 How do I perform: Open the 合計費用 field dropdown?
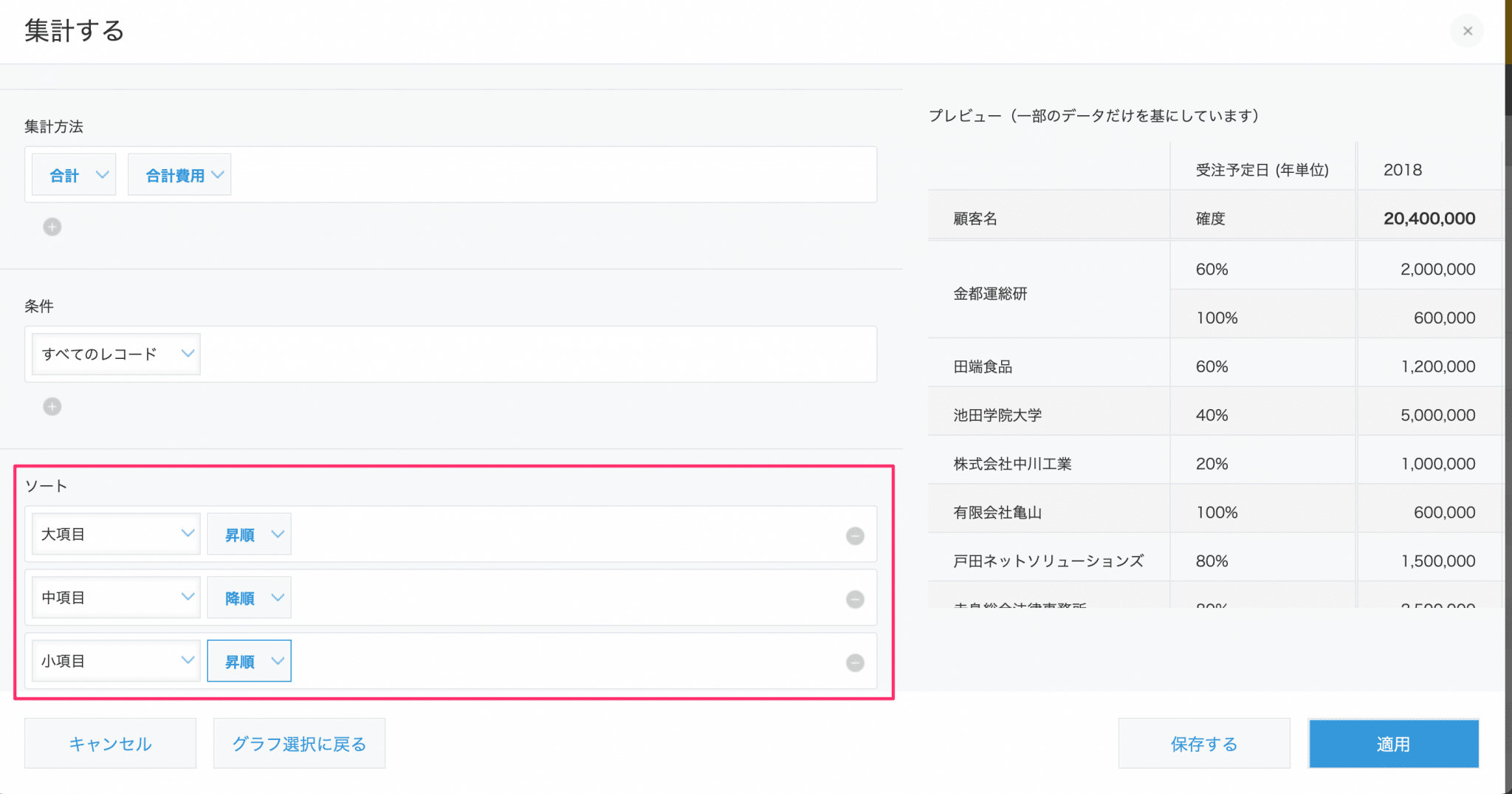point(179,175)
